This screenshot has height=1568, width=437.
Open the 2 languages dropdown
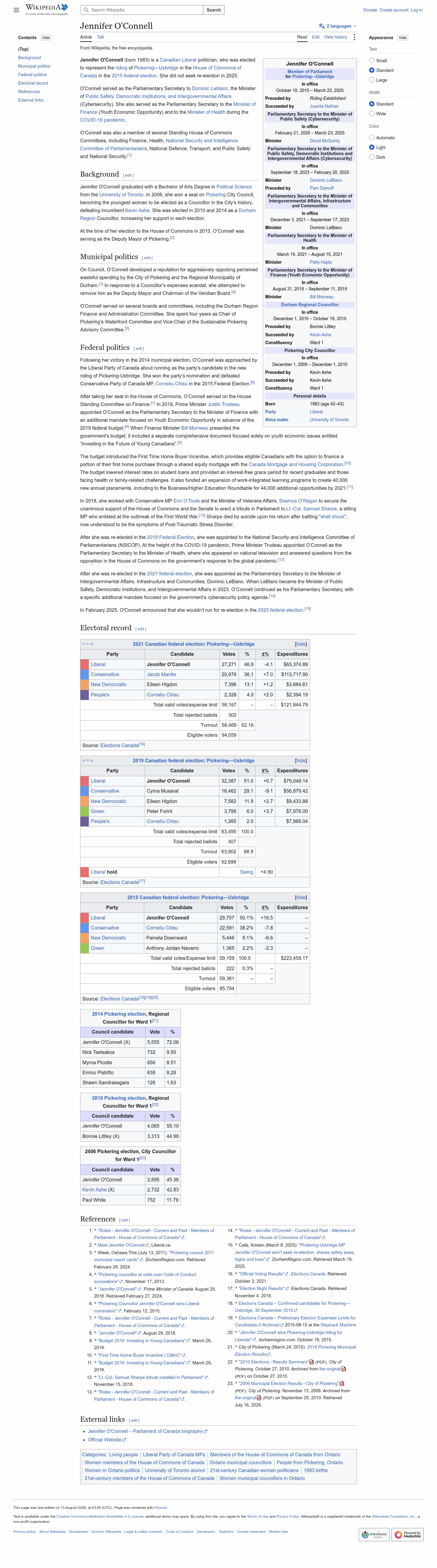tap(338, 26)
